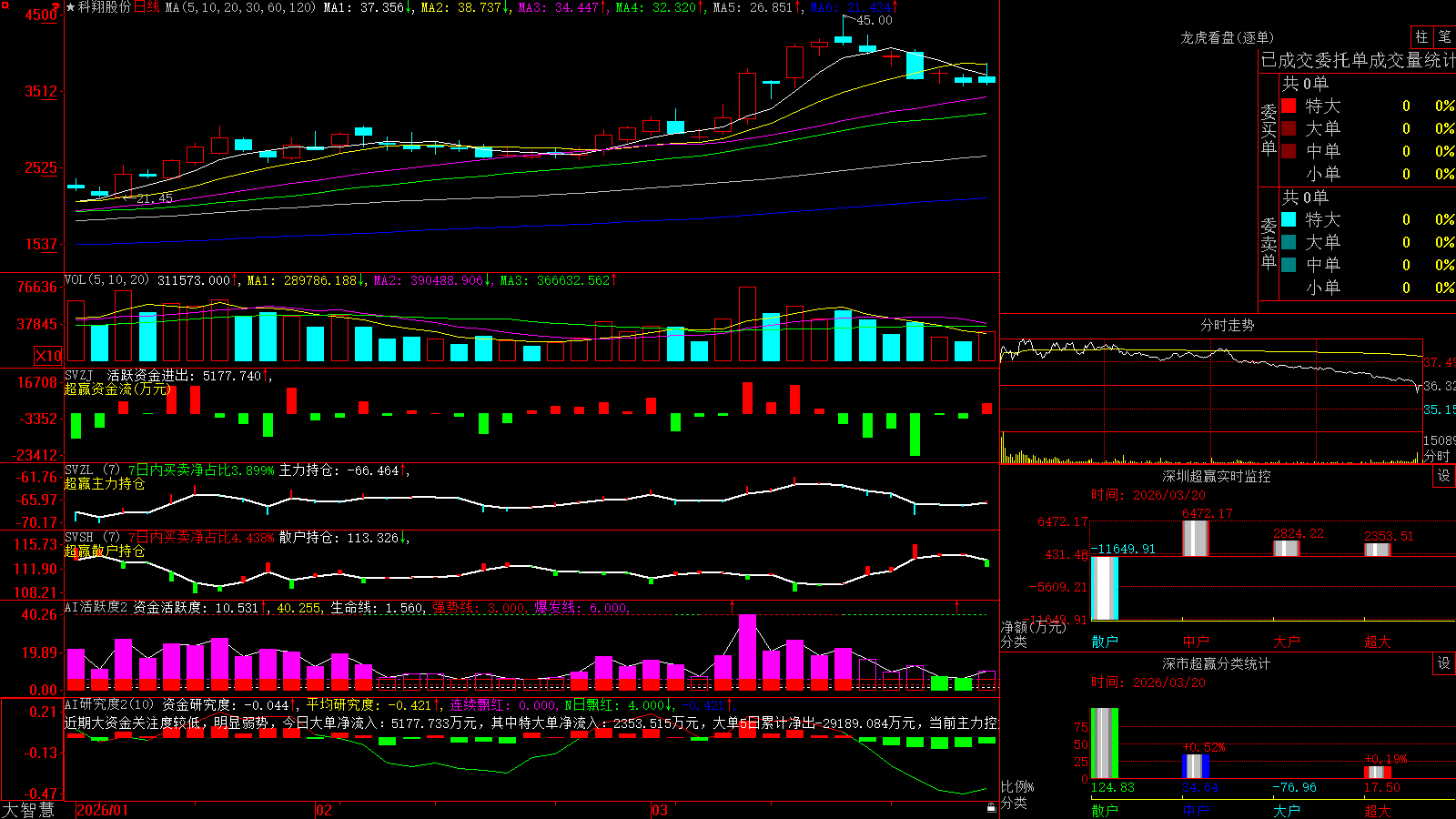This screenshot has height=819, width=1456.
Task: Switch 龙虎看盘 to 笔 view
Action: pos(1444,36)
